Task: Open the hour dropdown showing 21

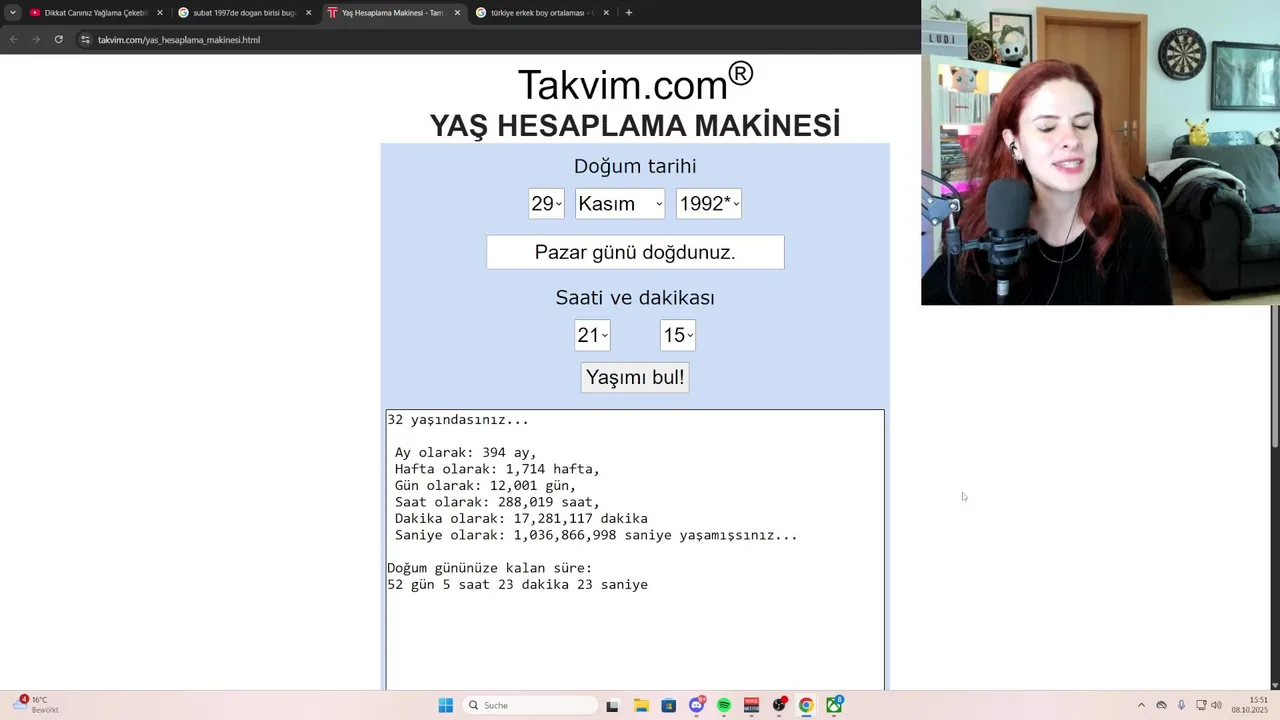Action: 592,335
